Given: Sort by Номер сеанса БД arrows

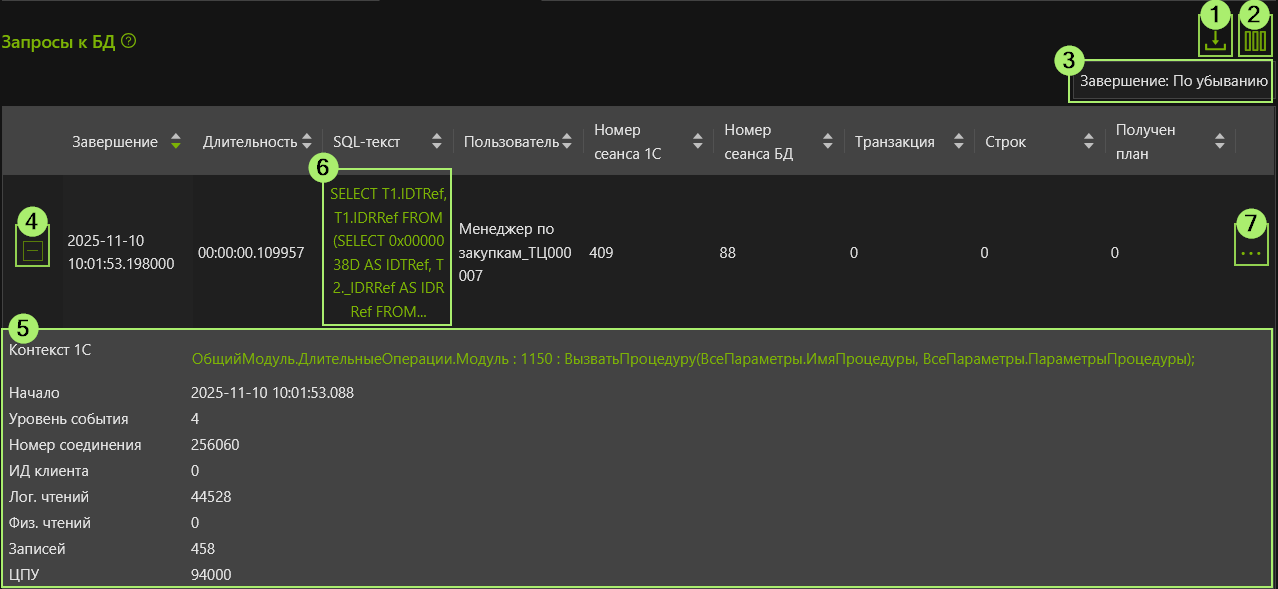Looking at the screenshot, I should (x=828, y=142).
